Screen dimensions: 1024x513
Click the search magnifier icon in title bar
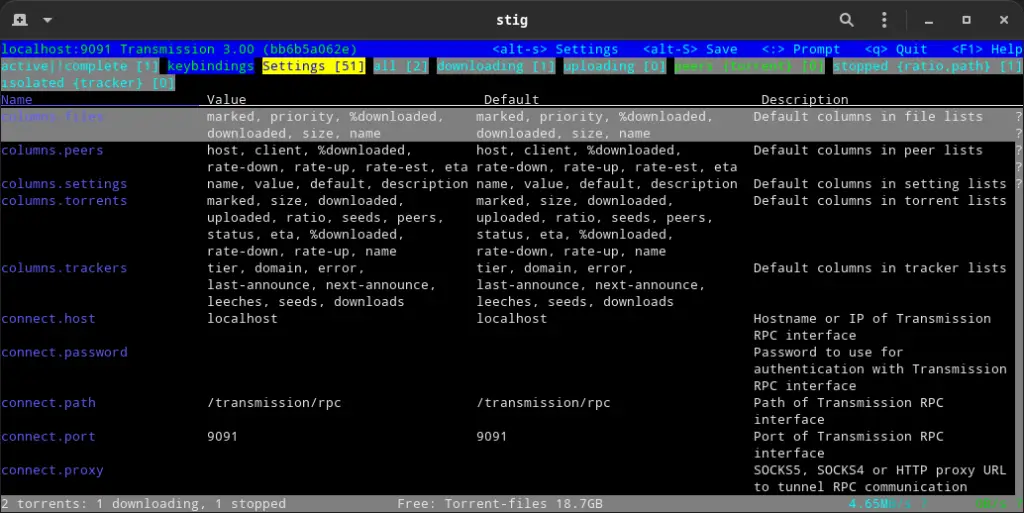[846, 20]
